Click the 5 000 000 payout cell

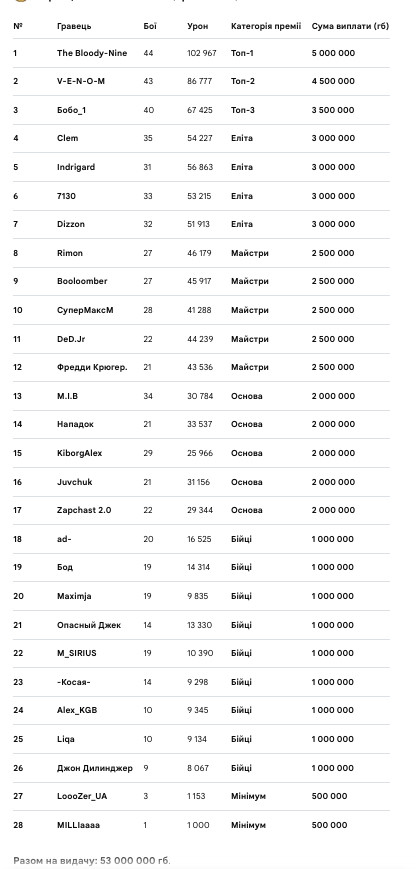[x=333, y=53]
